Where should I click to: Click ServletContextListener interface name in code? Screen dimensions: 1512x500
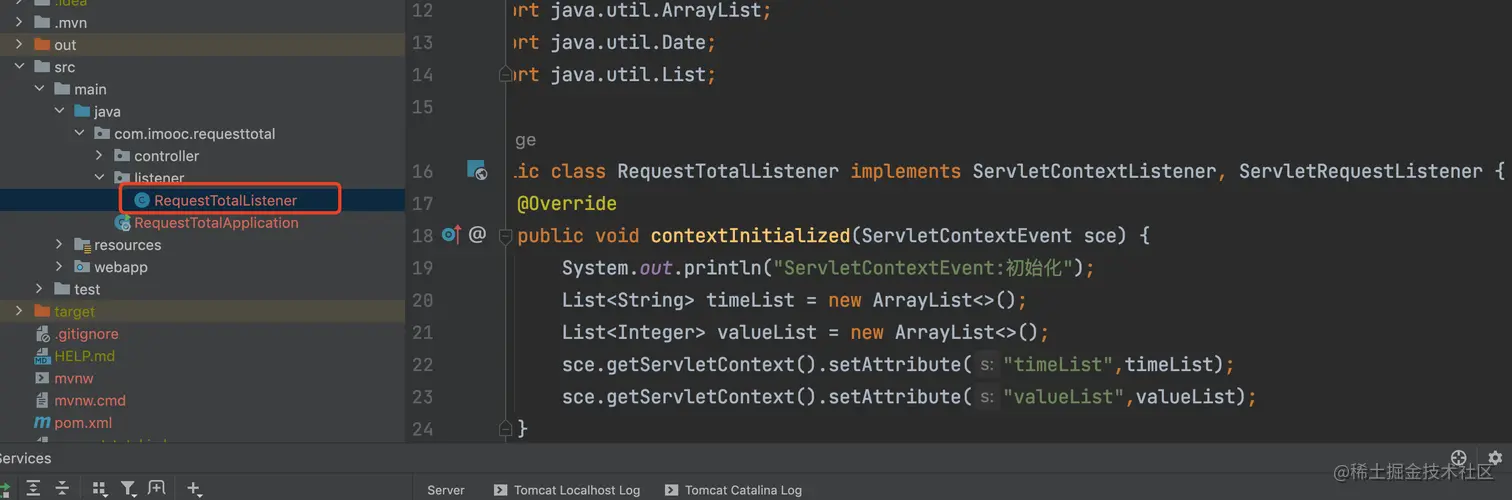click(x=1095, y=172)
